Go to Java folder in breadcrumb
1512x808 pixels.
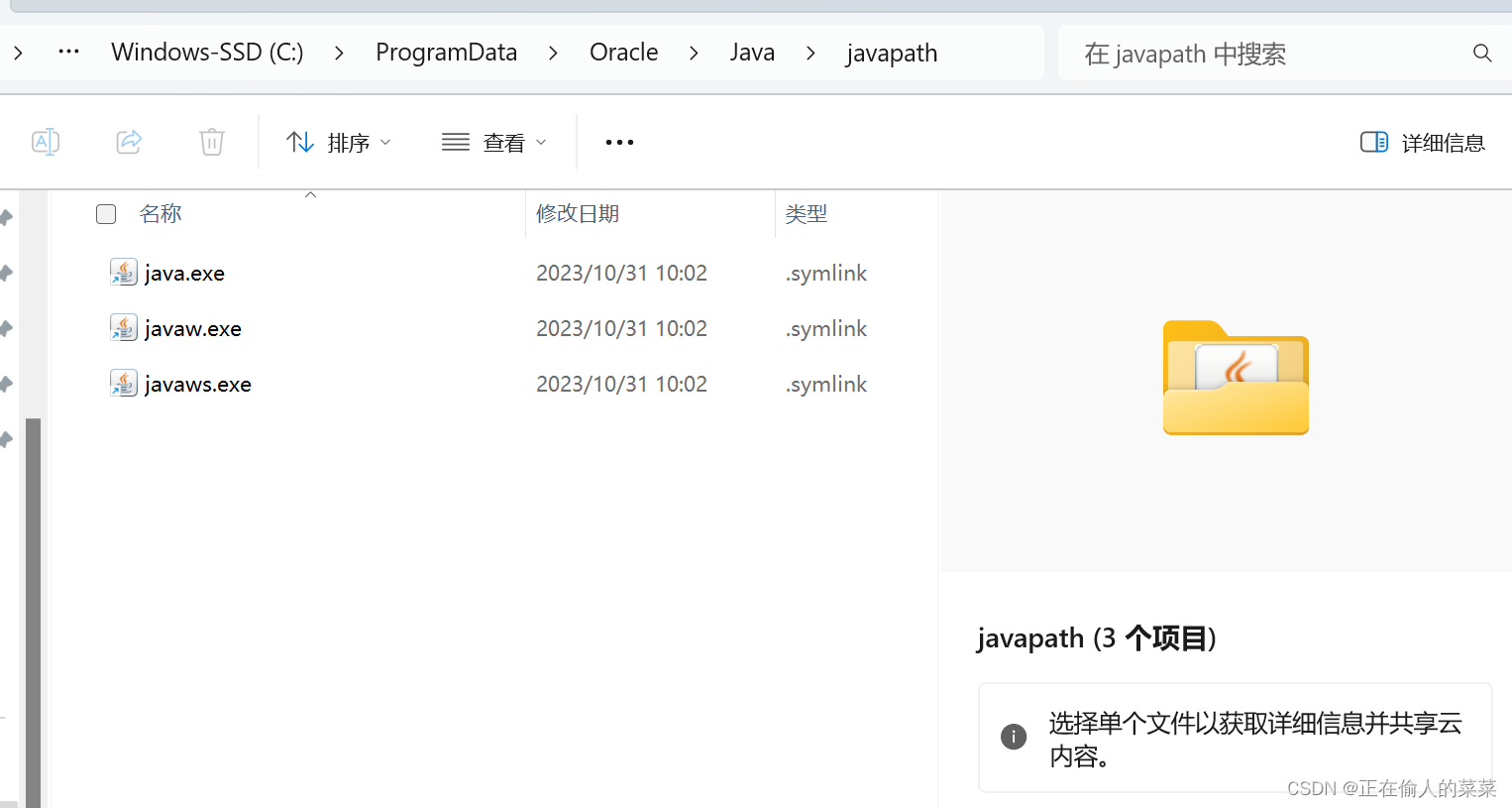752,53
